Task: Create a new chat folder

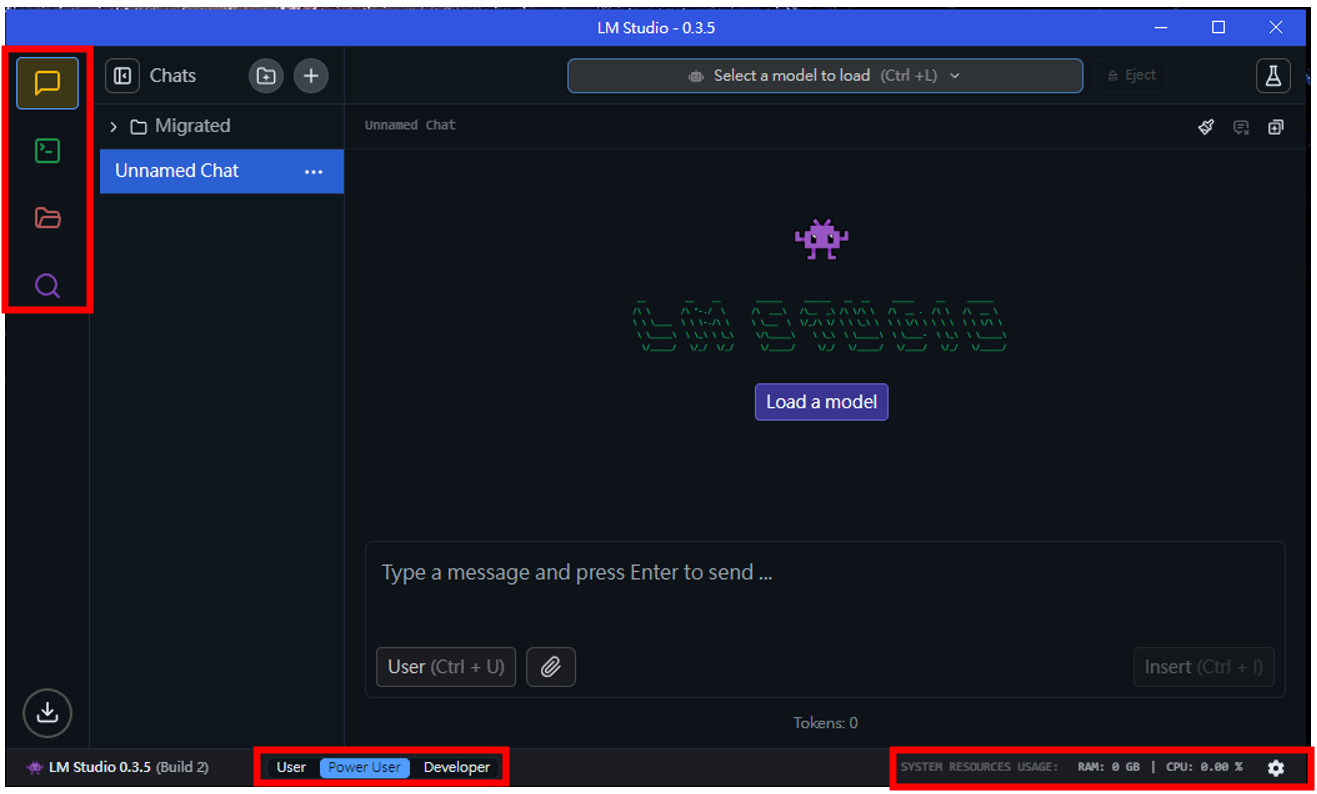Action: (266, 76)
